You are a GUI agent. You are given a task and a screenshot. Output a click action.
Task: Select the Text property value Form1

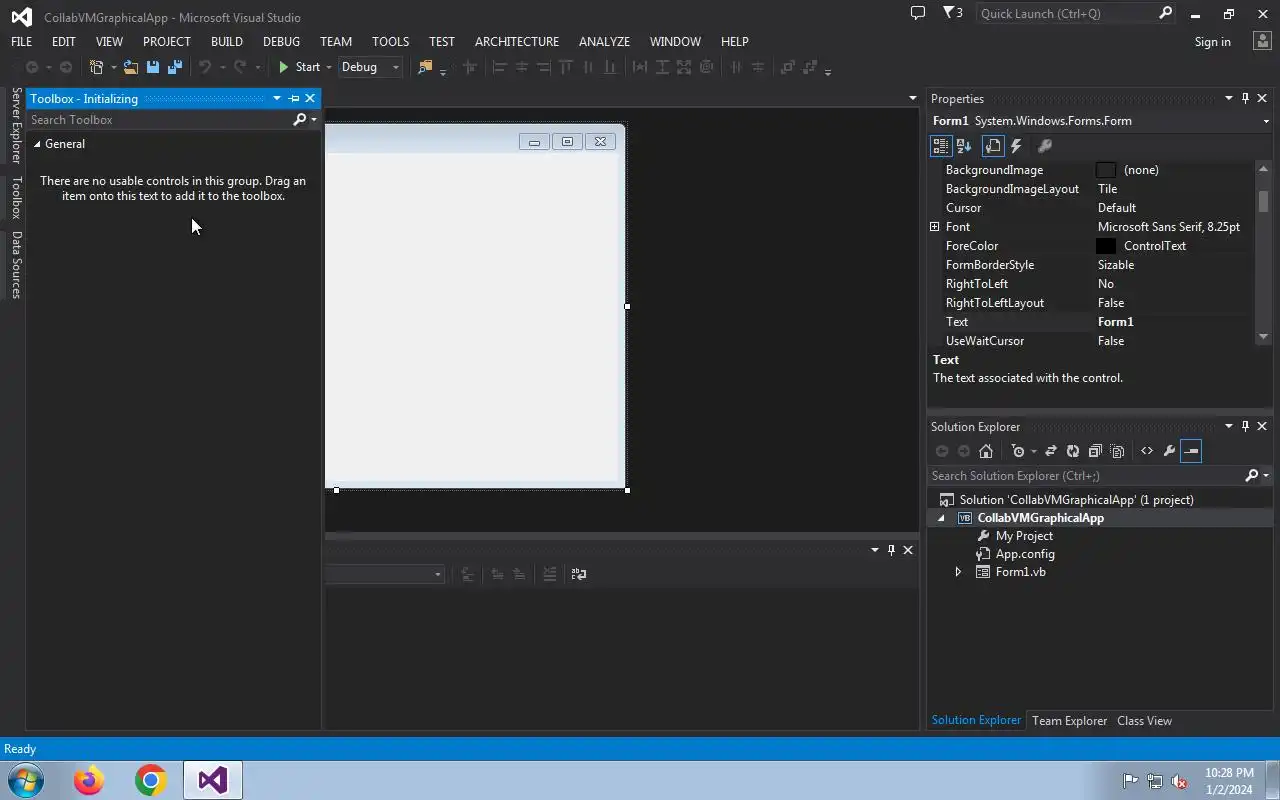1116,322
